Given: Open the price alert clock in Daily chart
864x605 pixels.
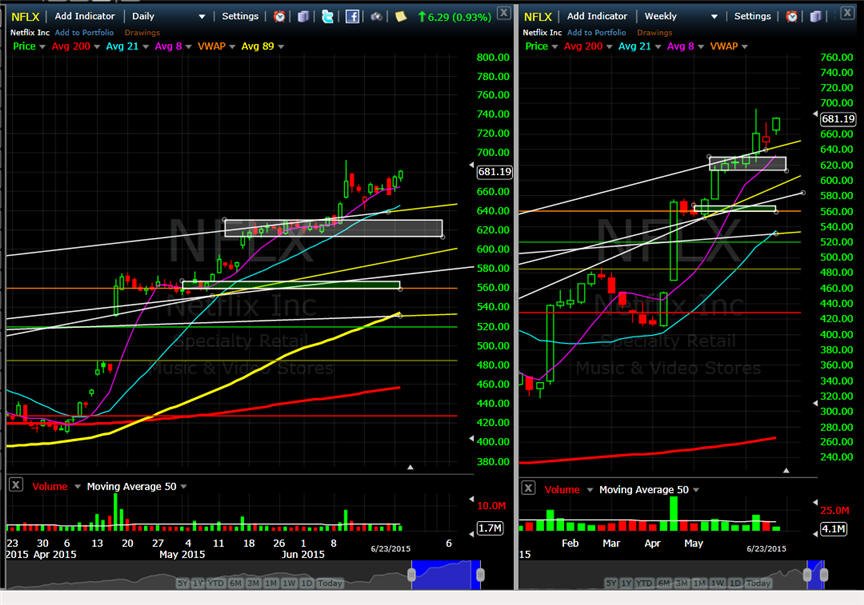Looking at the screenshot, I should tap(279, 17).
